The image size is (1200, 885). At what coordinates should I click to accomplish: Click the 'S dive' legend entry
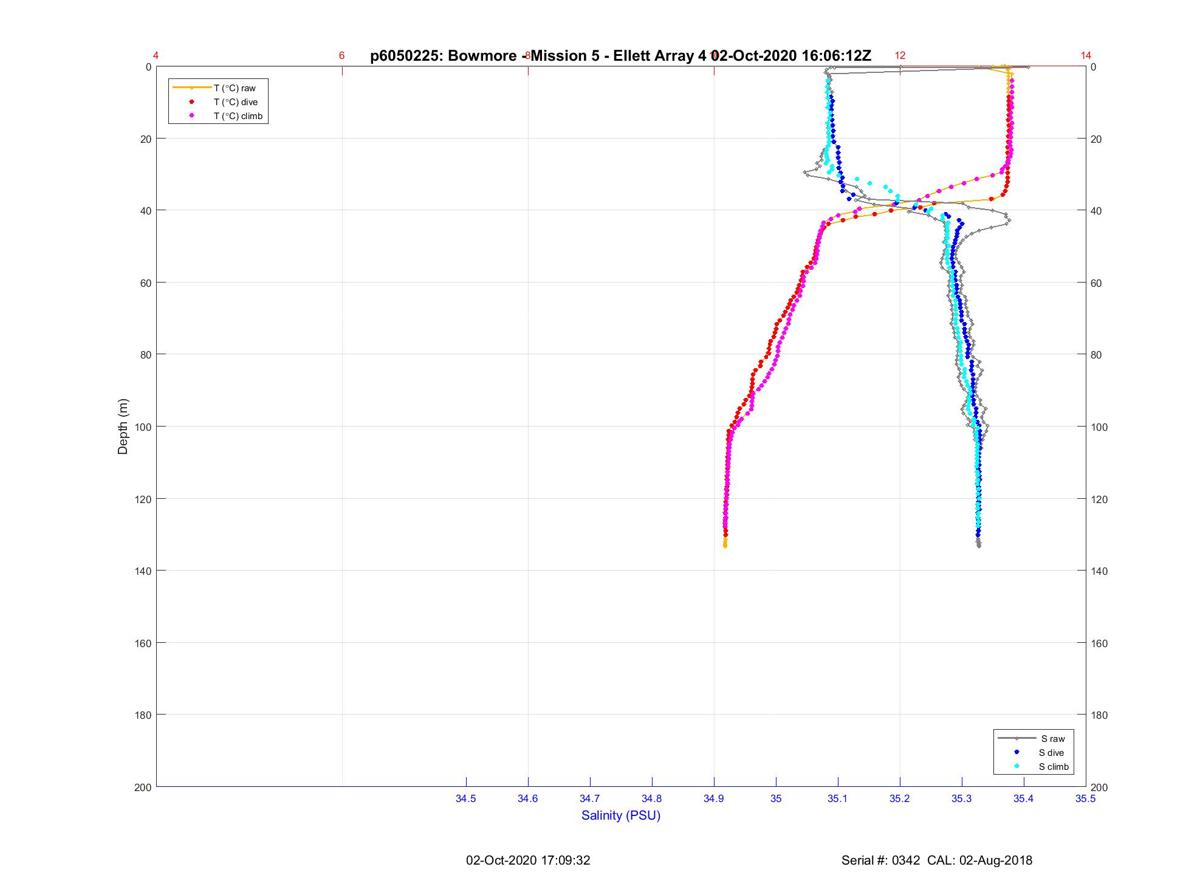click(x=1037, y=752)
